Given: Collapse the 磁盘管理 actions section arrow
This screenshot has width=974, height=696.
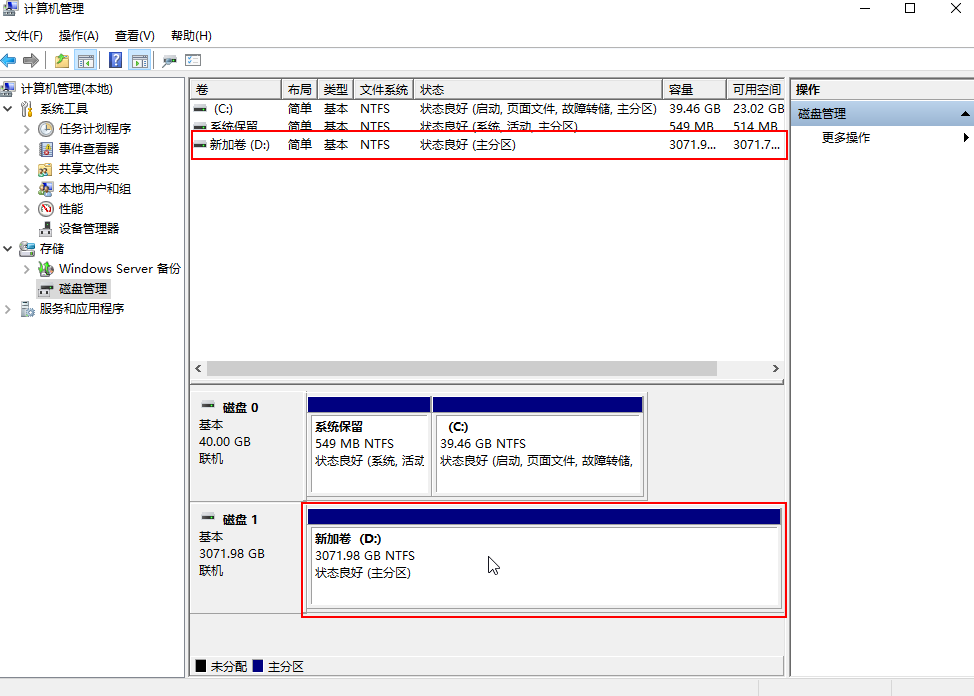Looking at the screenshot, I should click(965, 114).
